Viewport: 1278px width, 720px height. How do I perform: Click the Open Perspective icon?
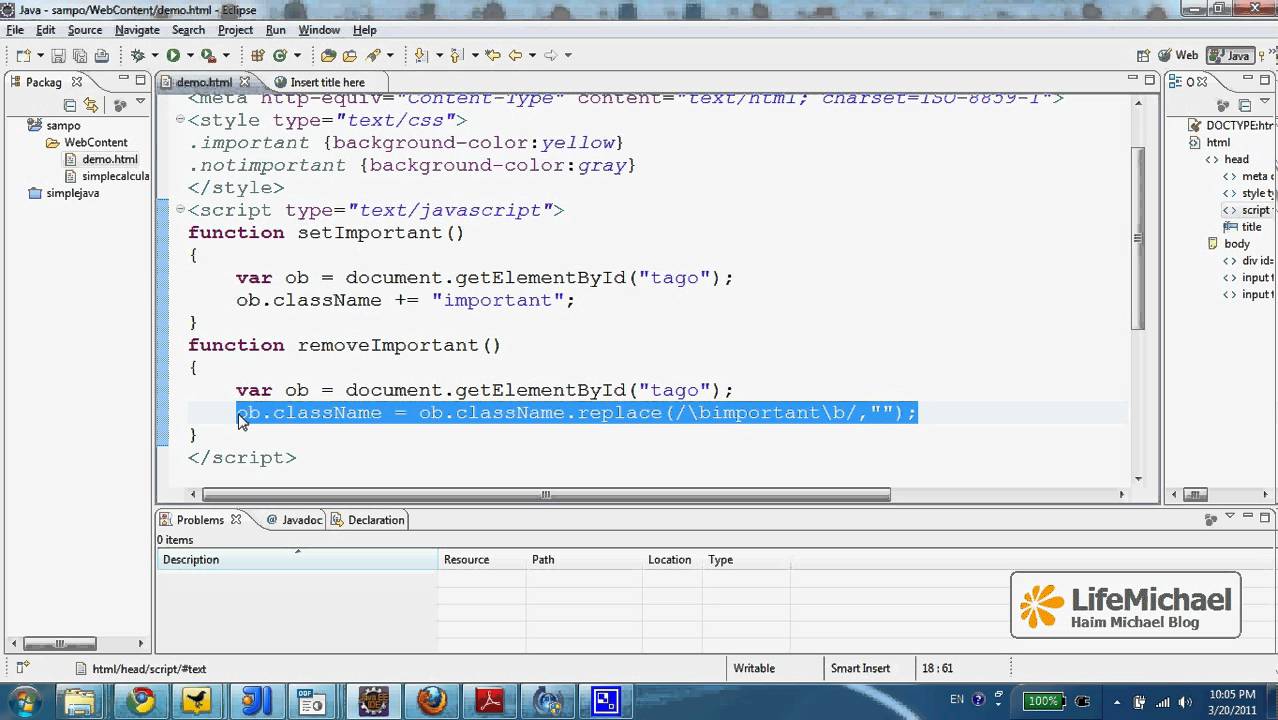pos(1143,56)
